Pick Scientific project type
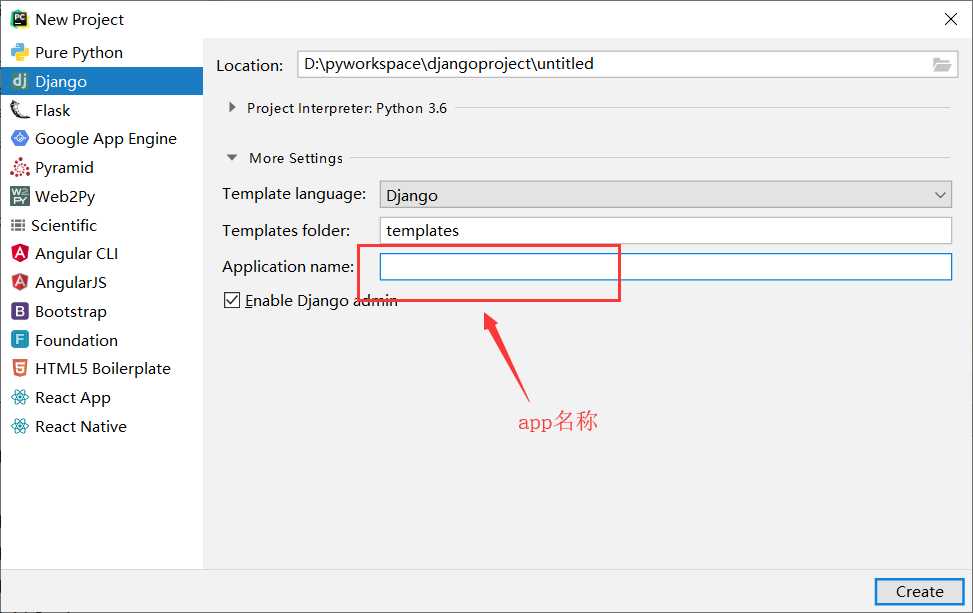The image size is (973, 613). pyautogui.click(x=102, y=225)
